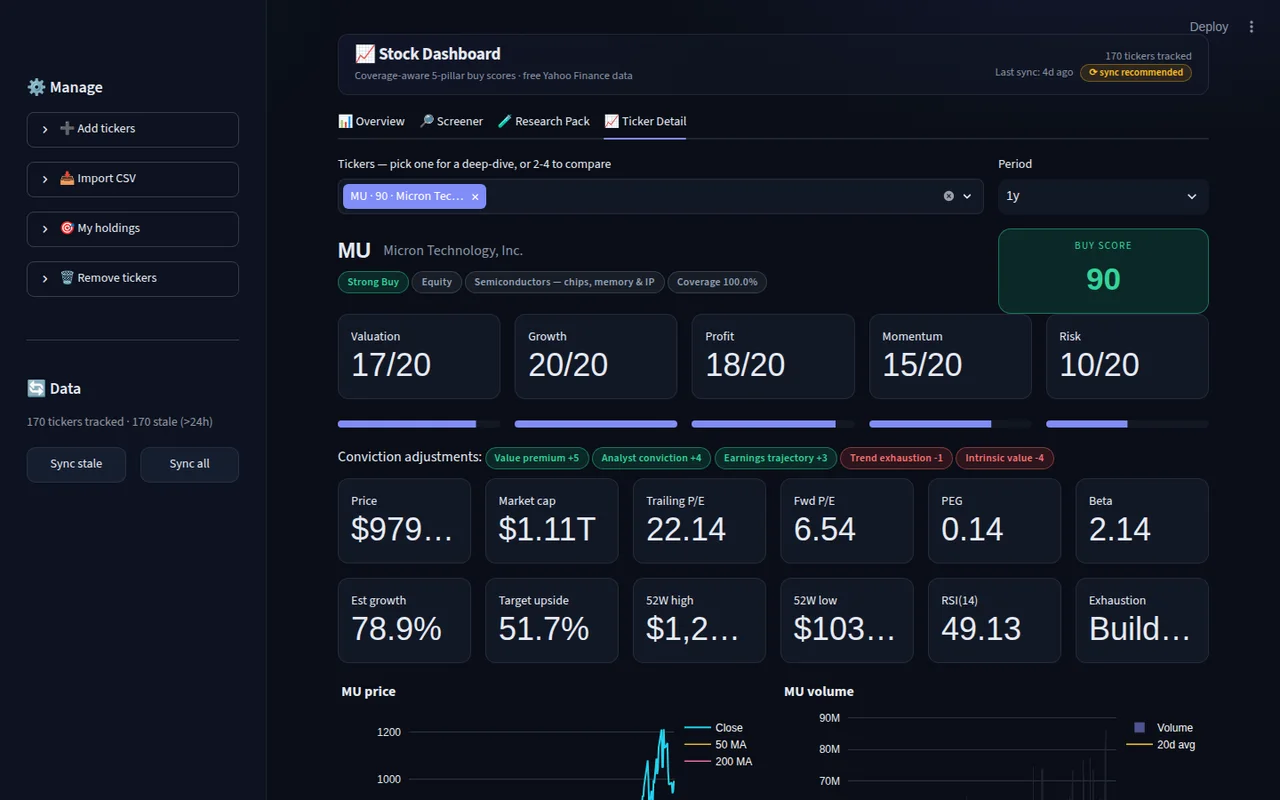
Task: Expand the Import CSV section
Action: click(x=133, y=179)
